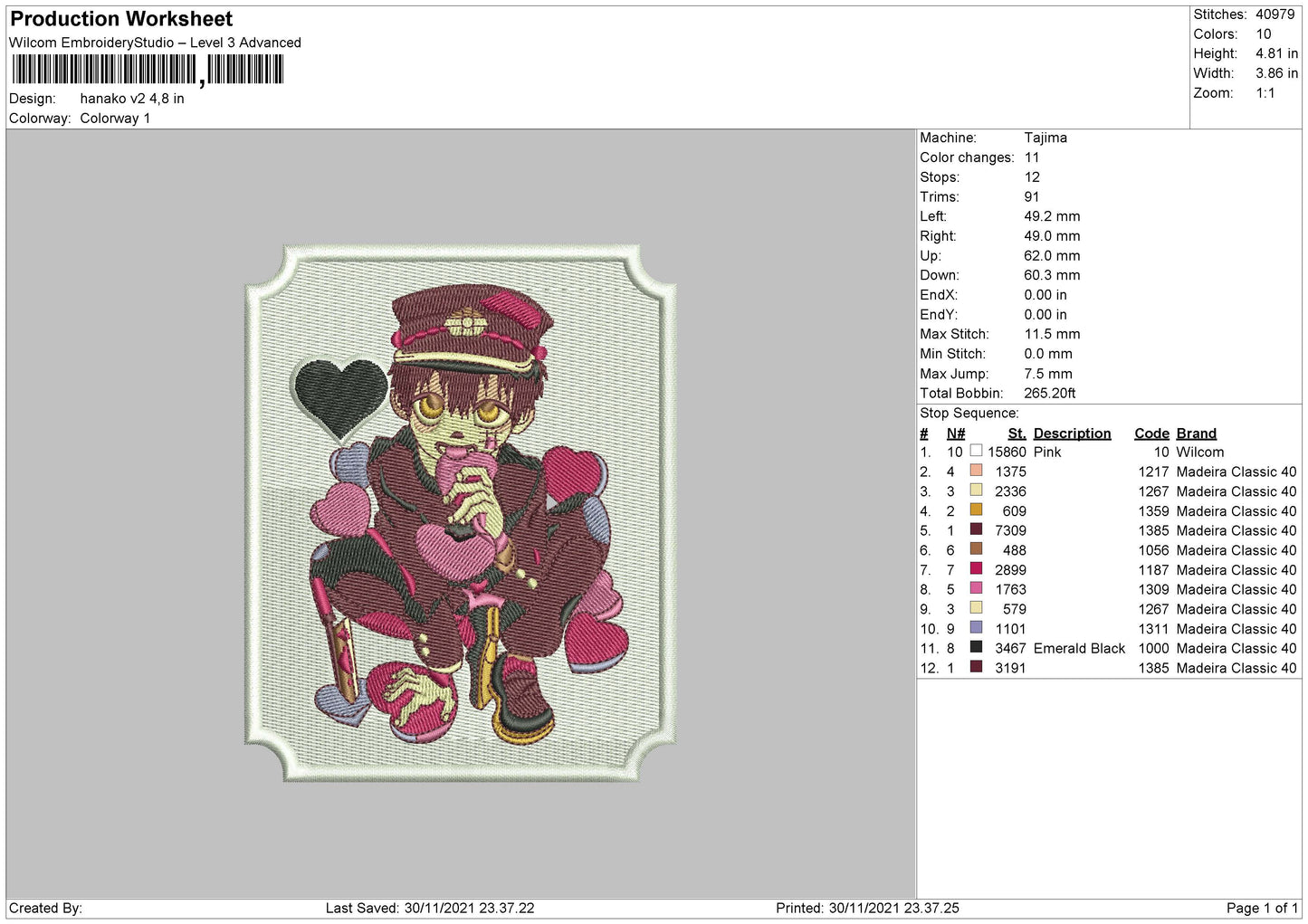Click the 'EndY:' label
The width and height of the screenshot is (1308, 924).
[939, 315]
